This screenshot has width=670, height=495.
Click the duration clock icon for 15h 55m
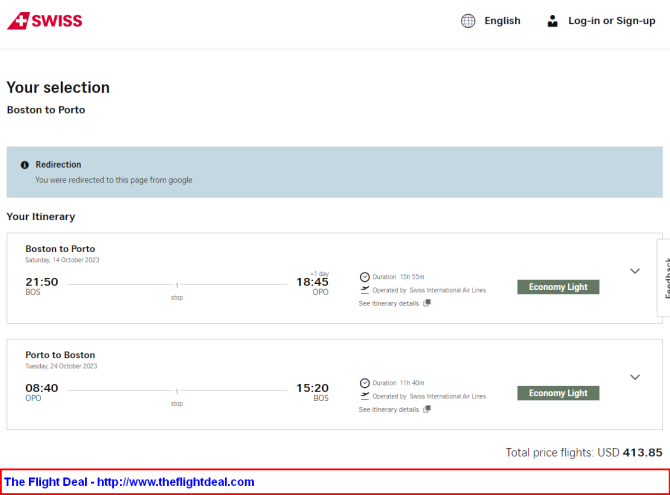tap(364, 277)
